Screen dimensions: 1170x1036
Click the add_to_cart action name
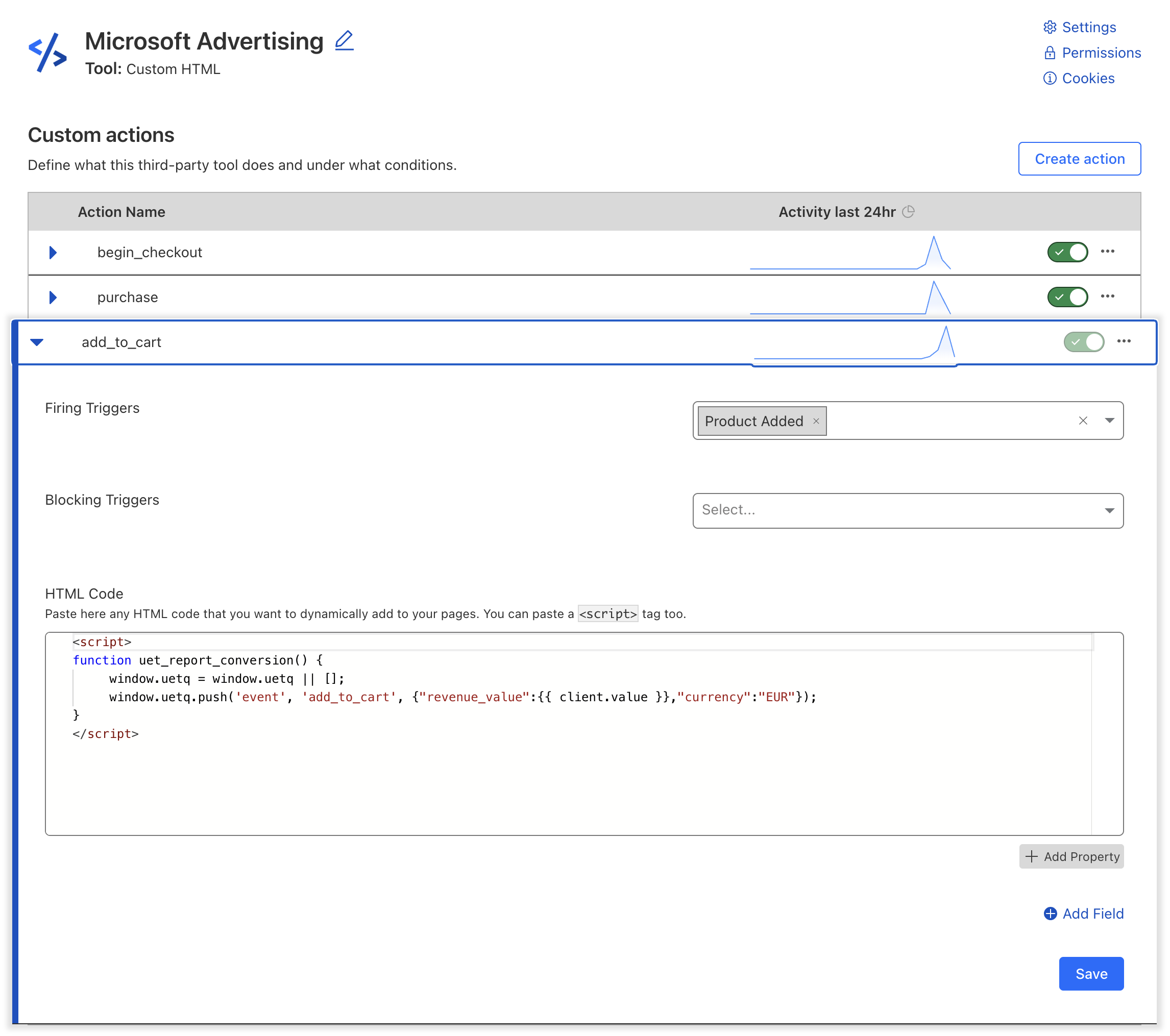tap(121, 342)
